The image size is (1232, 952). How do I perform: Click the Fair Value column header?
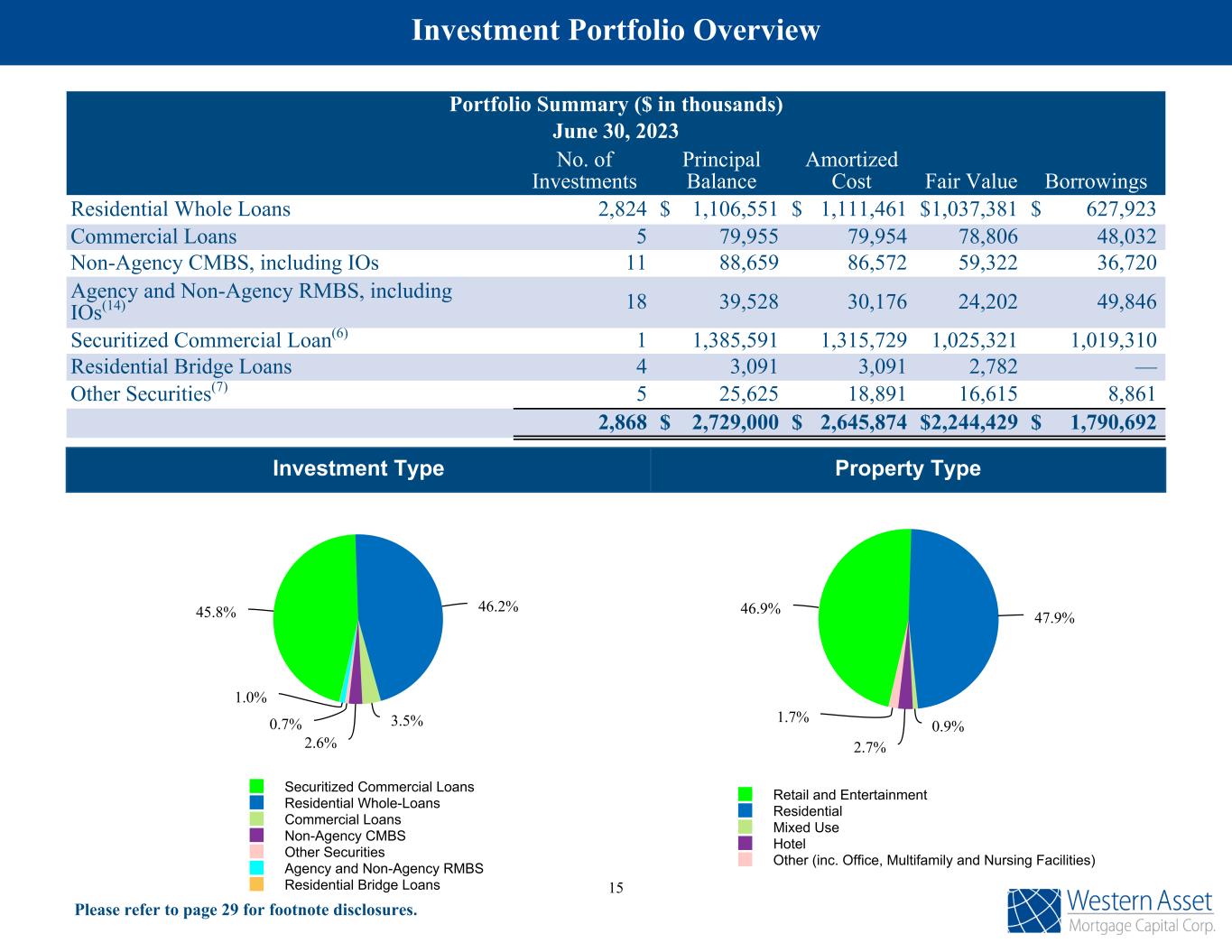971,181
